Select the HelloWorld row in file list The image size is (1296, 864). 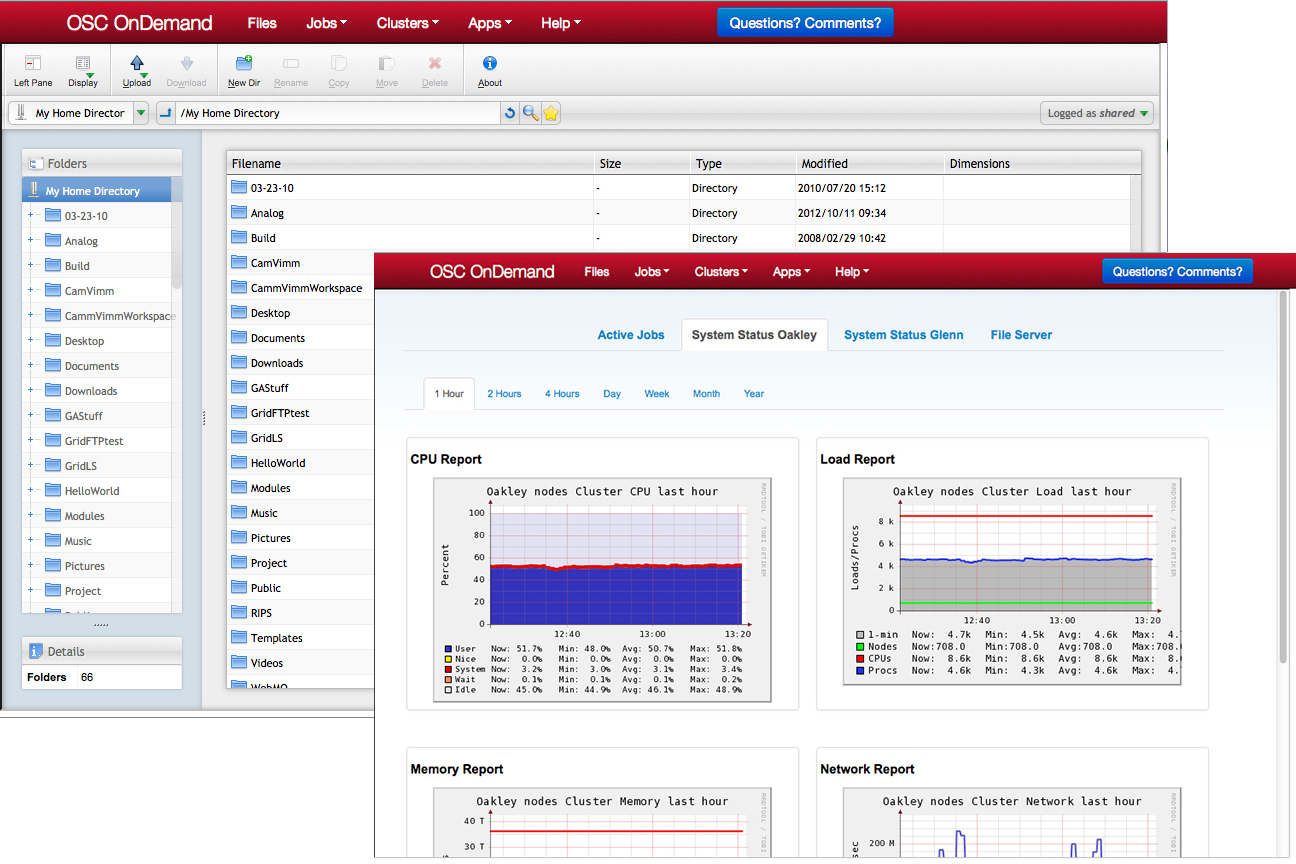click(301, 463)
